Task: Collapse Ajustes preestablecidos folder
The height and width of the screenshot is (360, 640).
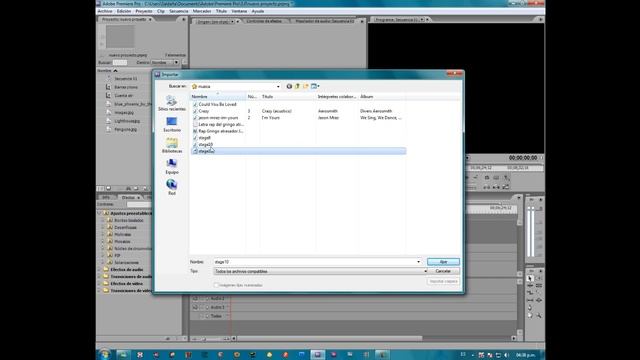Action: point(100,213)
